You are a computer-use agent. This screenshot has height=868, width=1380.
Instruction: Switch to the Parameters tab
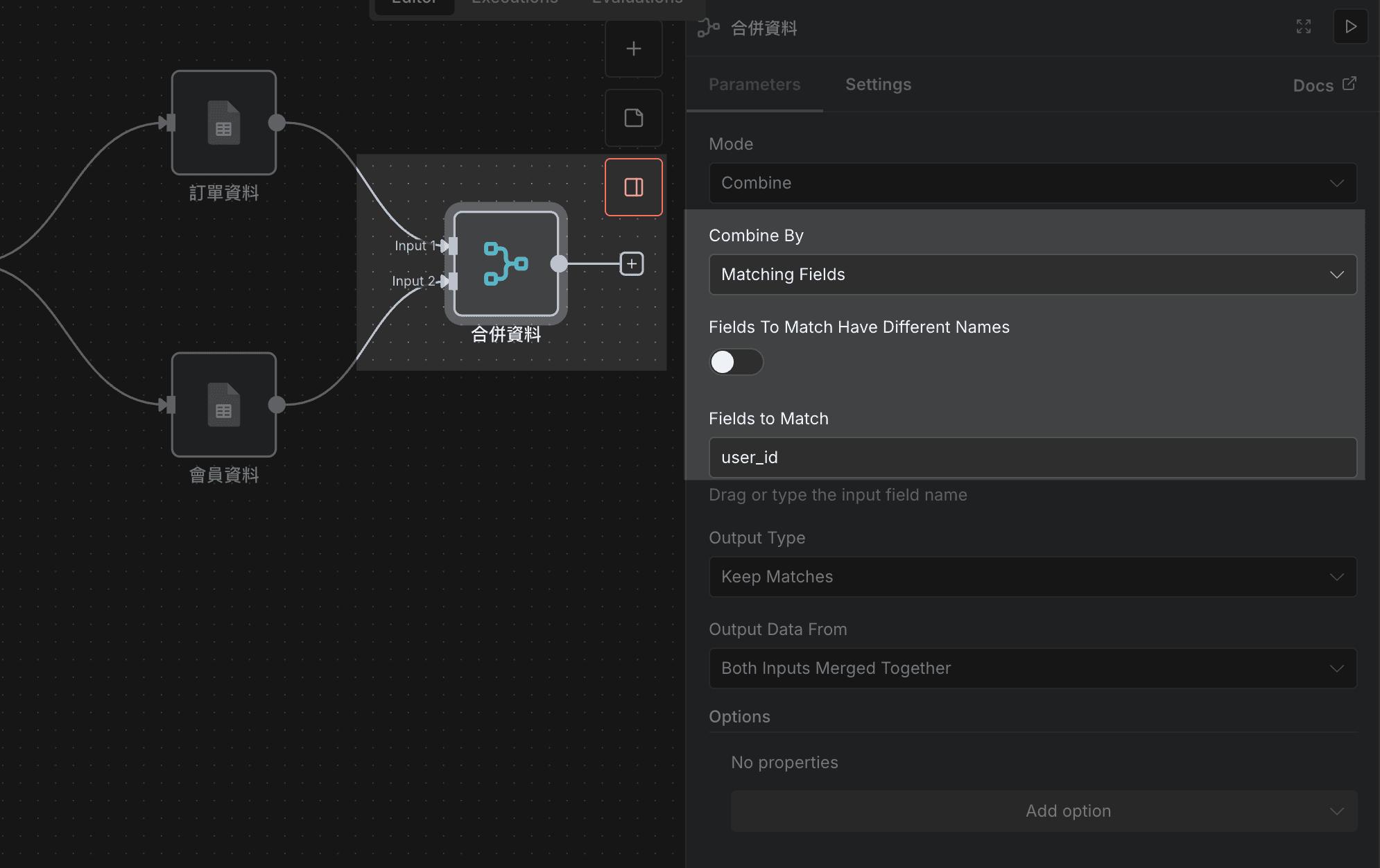click(754, 84)
